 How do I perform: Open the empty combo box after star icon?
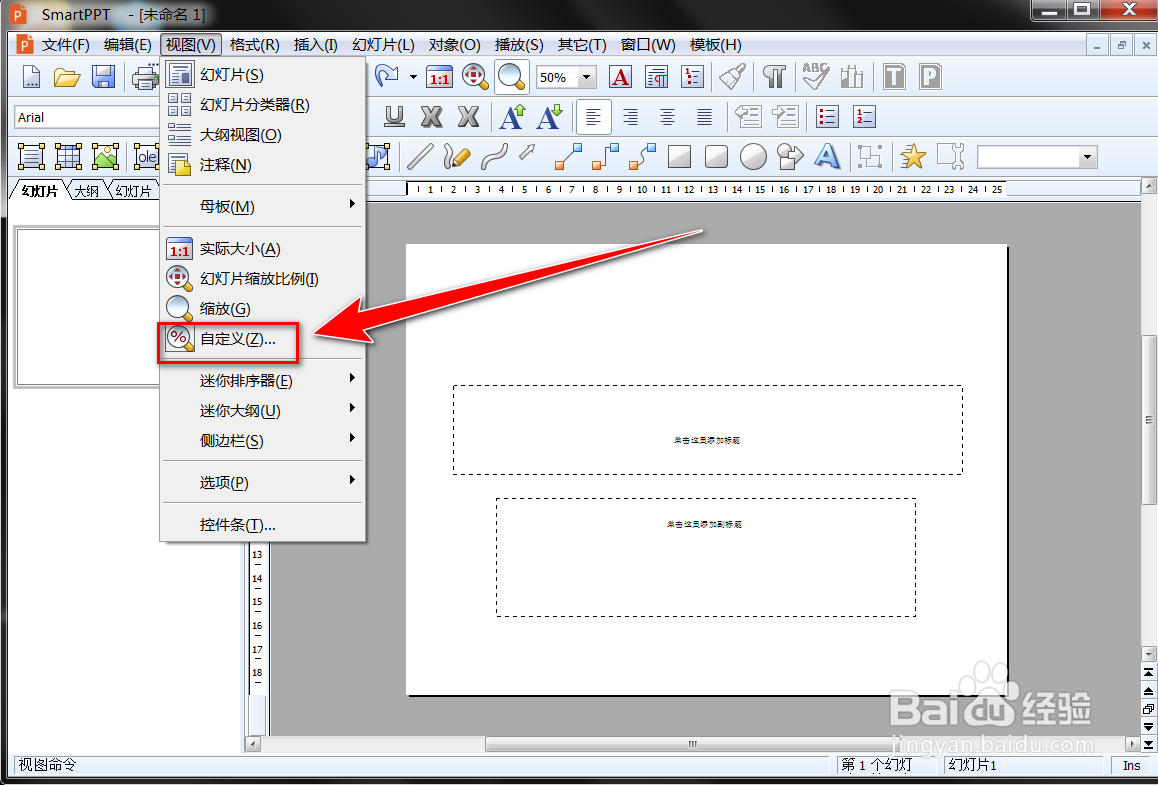[x=1037, y=157]
